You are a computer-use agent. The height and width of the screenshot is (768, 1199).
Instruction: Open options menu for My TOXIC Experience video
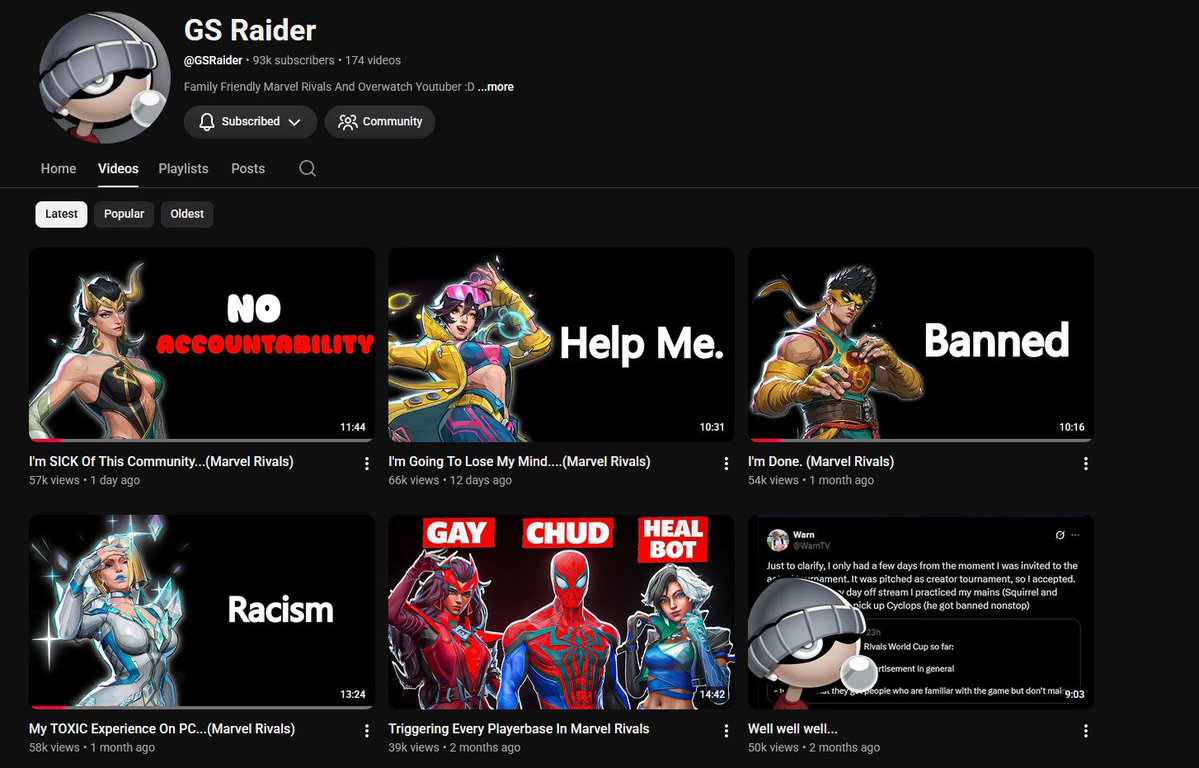(x=367, y=731)
